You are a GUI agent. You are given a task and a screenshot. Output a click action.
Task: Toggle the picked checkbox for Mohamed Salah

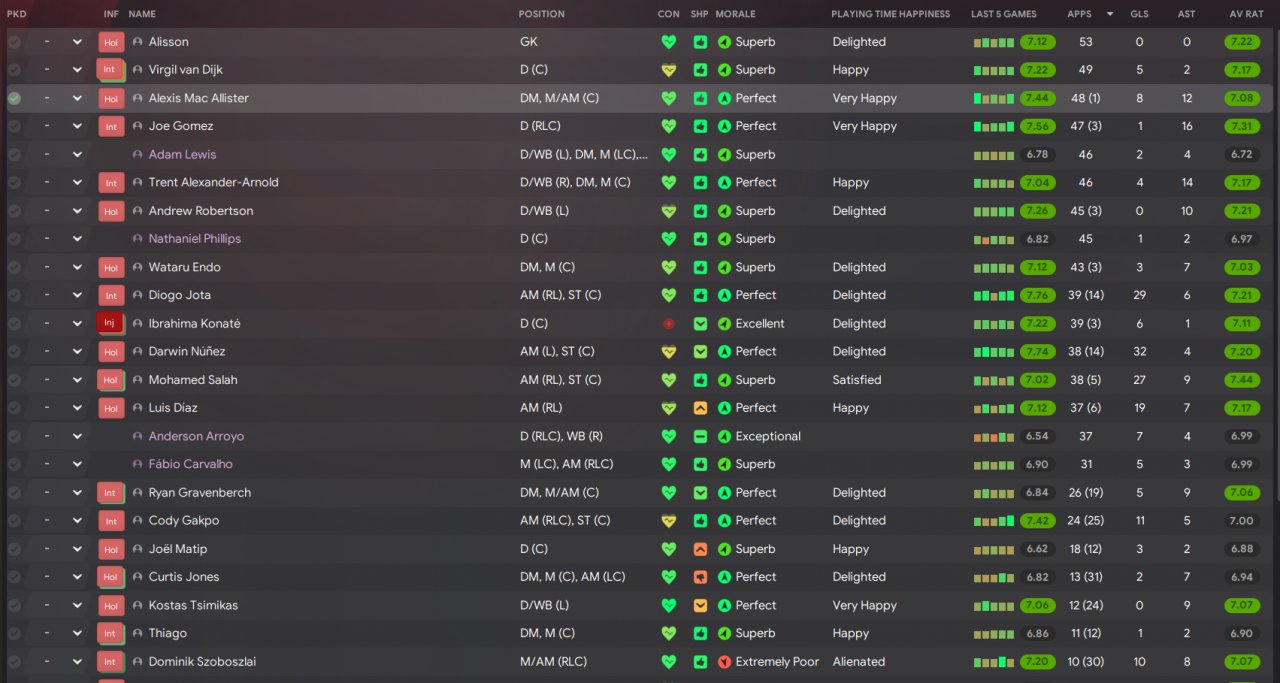14,380
